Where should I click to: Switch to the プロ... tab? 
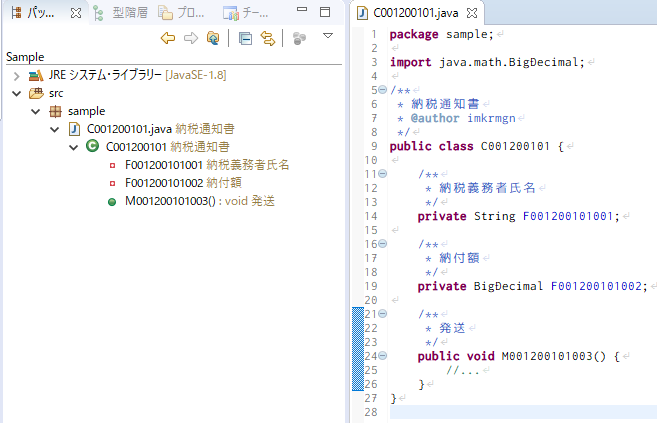[x=181, y=13]
